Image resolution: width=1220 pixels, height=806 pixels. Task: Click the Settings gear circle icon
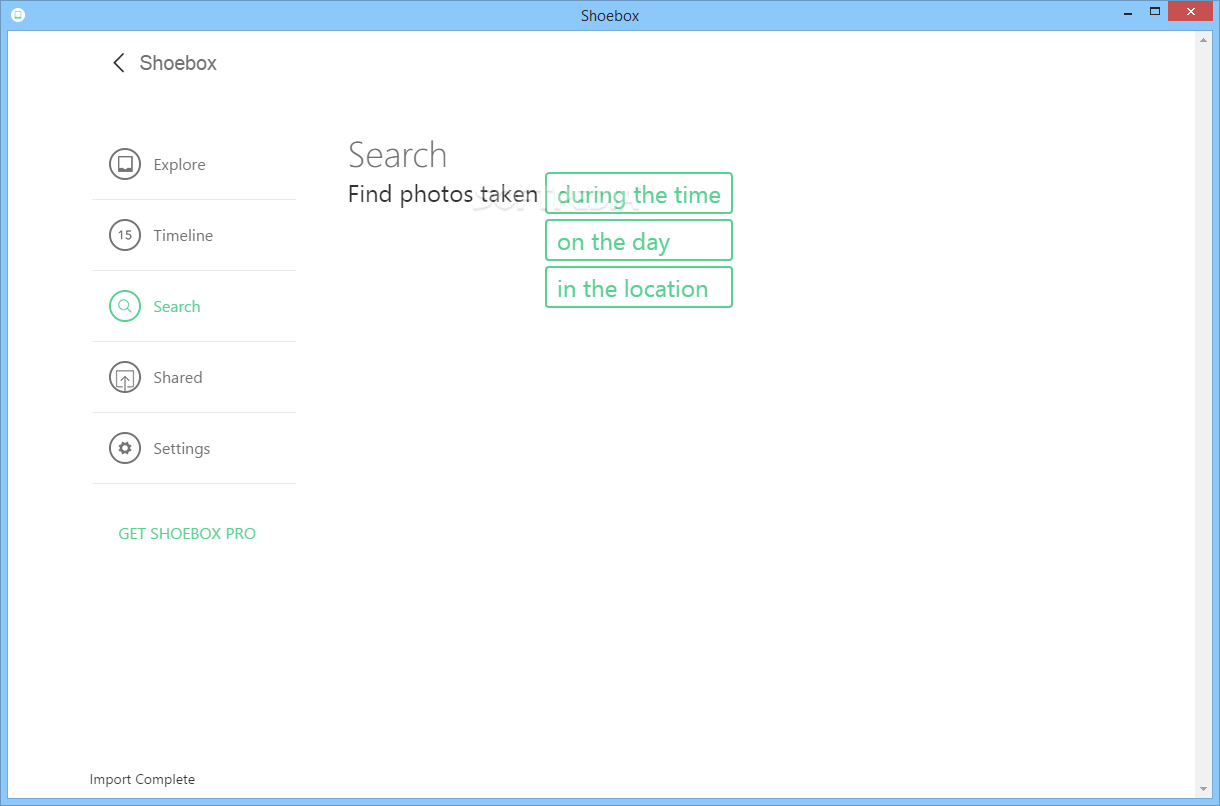click(125, 448)
